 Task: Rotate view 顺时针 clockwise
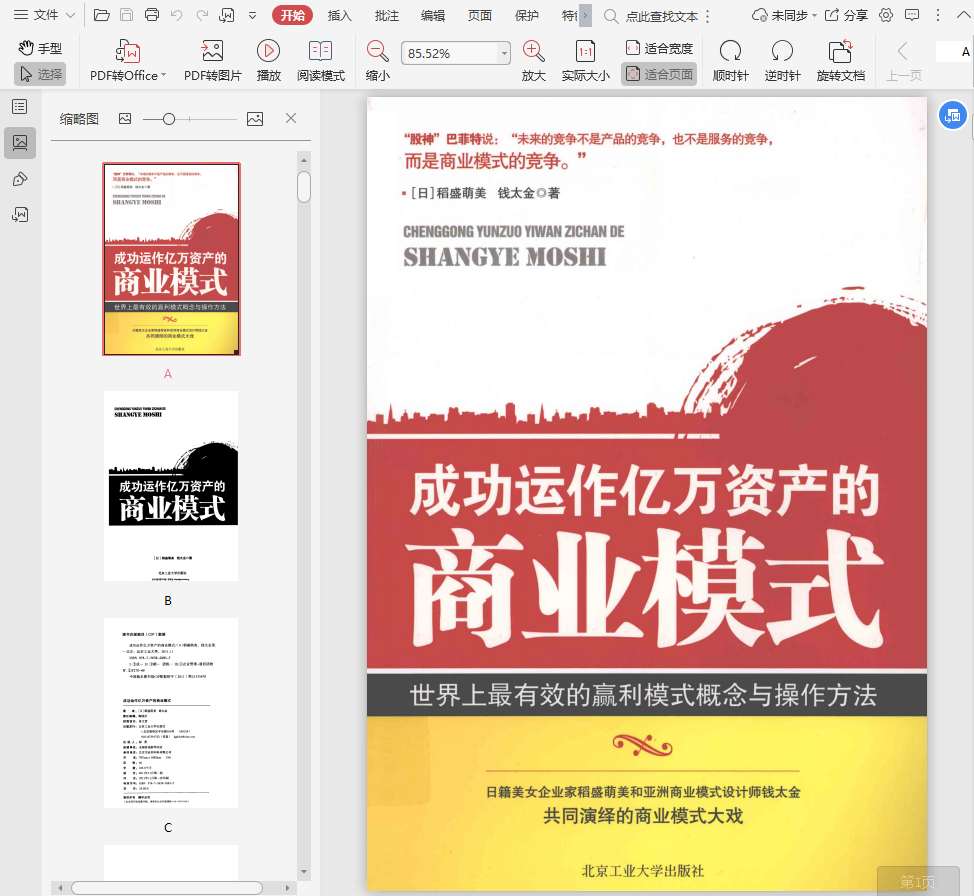point(730,61)
